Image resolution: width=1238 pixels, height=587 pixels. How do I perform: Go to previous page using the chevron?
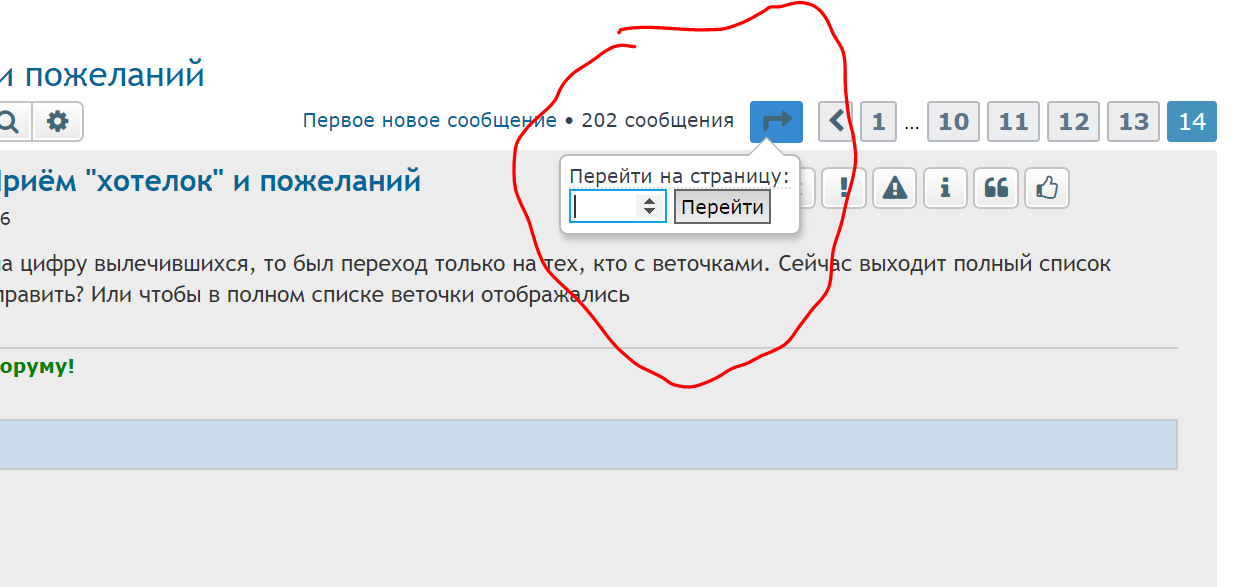[836, 122]
